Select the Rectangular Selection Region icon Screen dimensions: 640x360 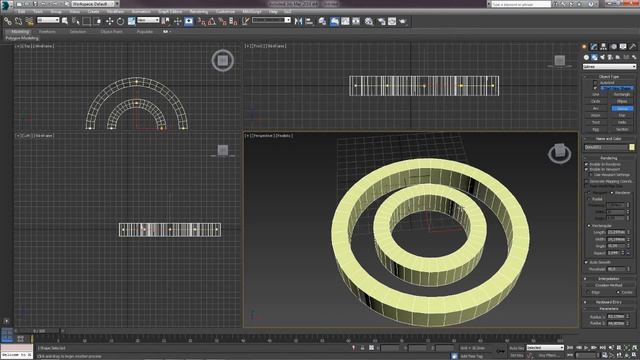[x=87, y=21]
